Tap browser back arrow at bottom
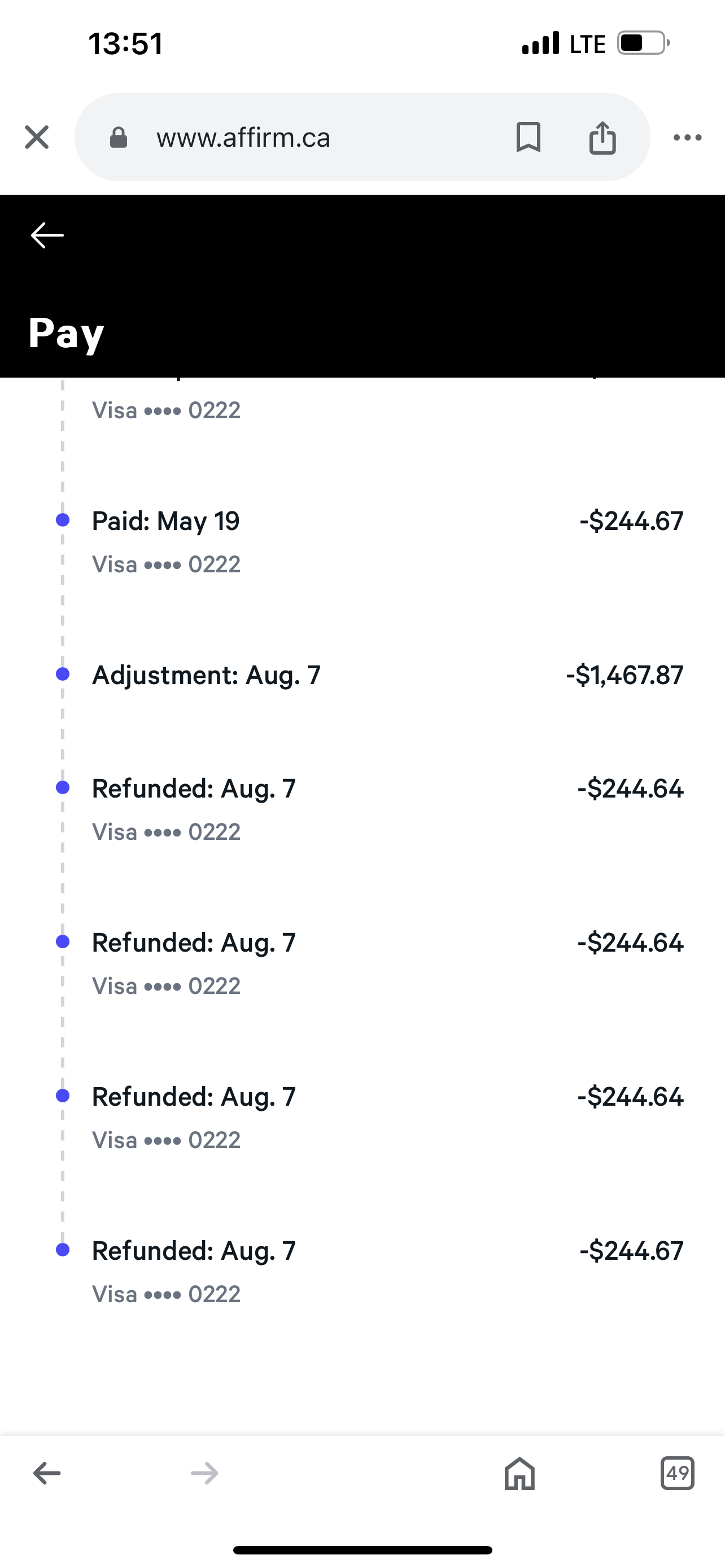Image resolution: width=725 pixels, height=1568 pixels. tap(47, 1473)
